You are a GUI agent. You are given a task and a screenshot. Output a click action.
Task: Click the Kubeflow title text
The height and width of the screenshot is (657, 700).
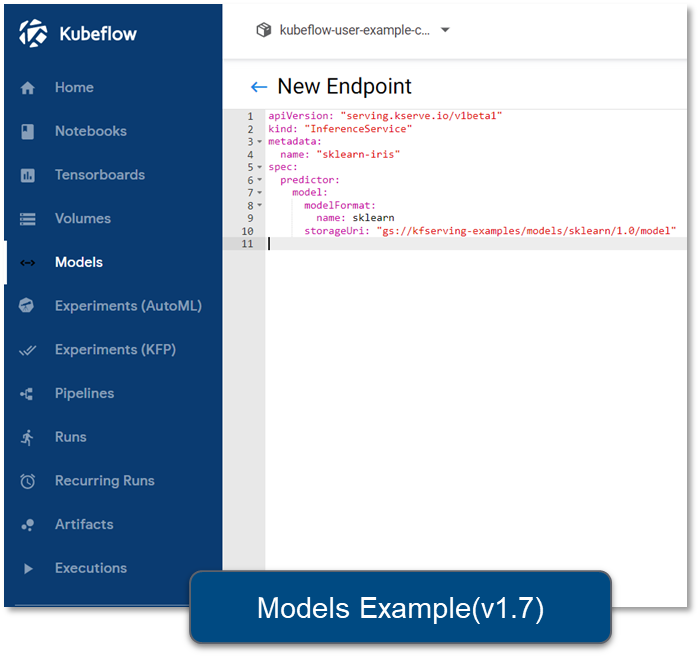tap(98, 33)
